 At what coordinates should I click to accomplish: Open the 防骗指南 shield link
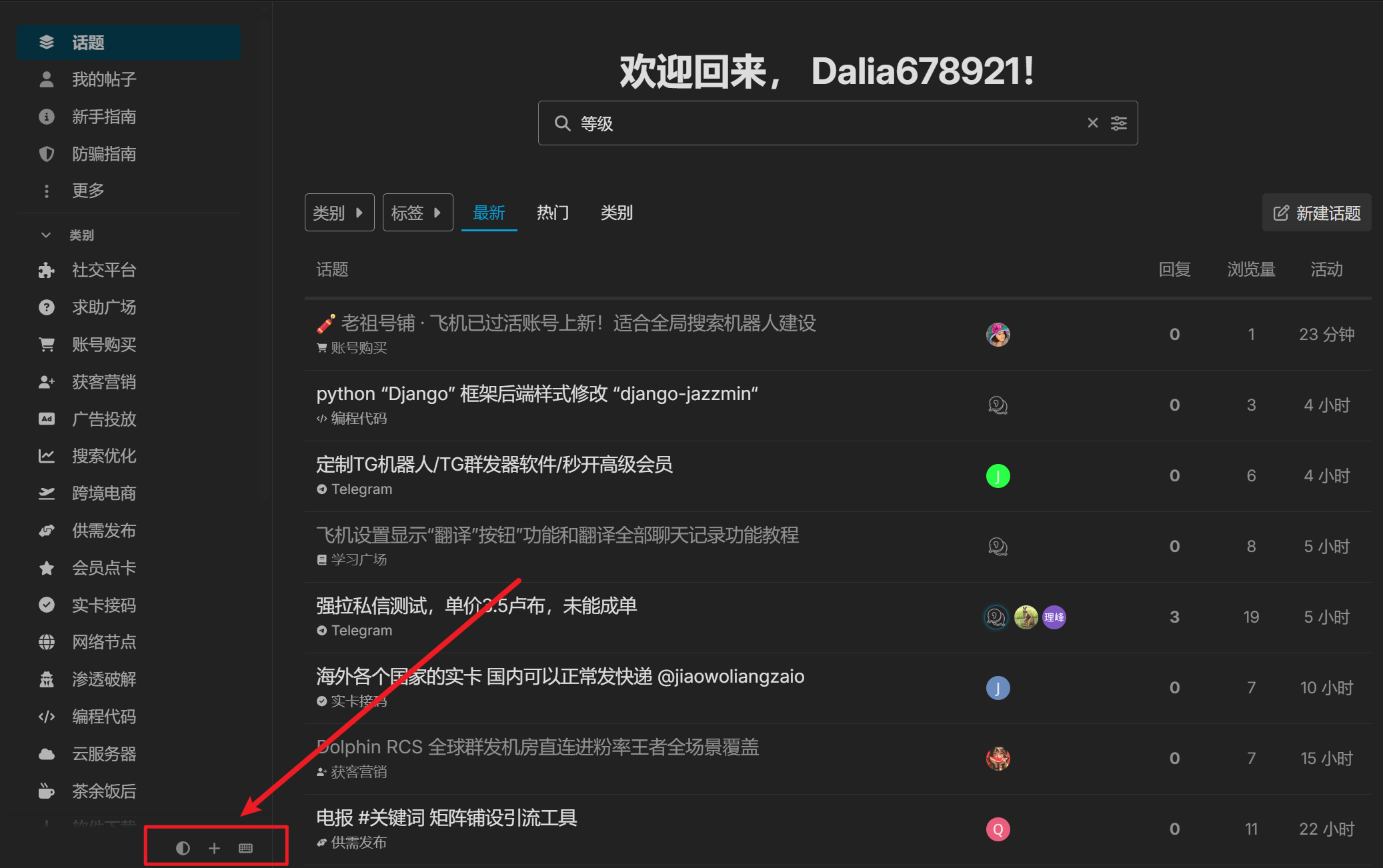tap(103, 154)
